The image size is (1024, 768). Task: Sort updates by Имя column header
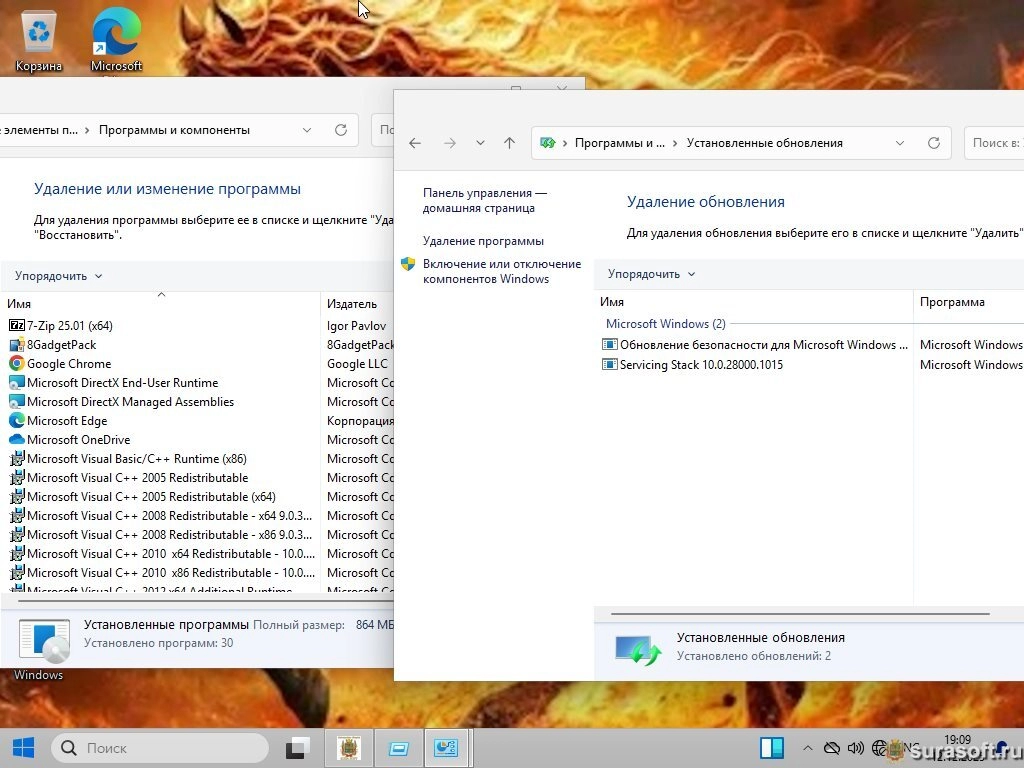pyautogui.click(x=754, y=302)
